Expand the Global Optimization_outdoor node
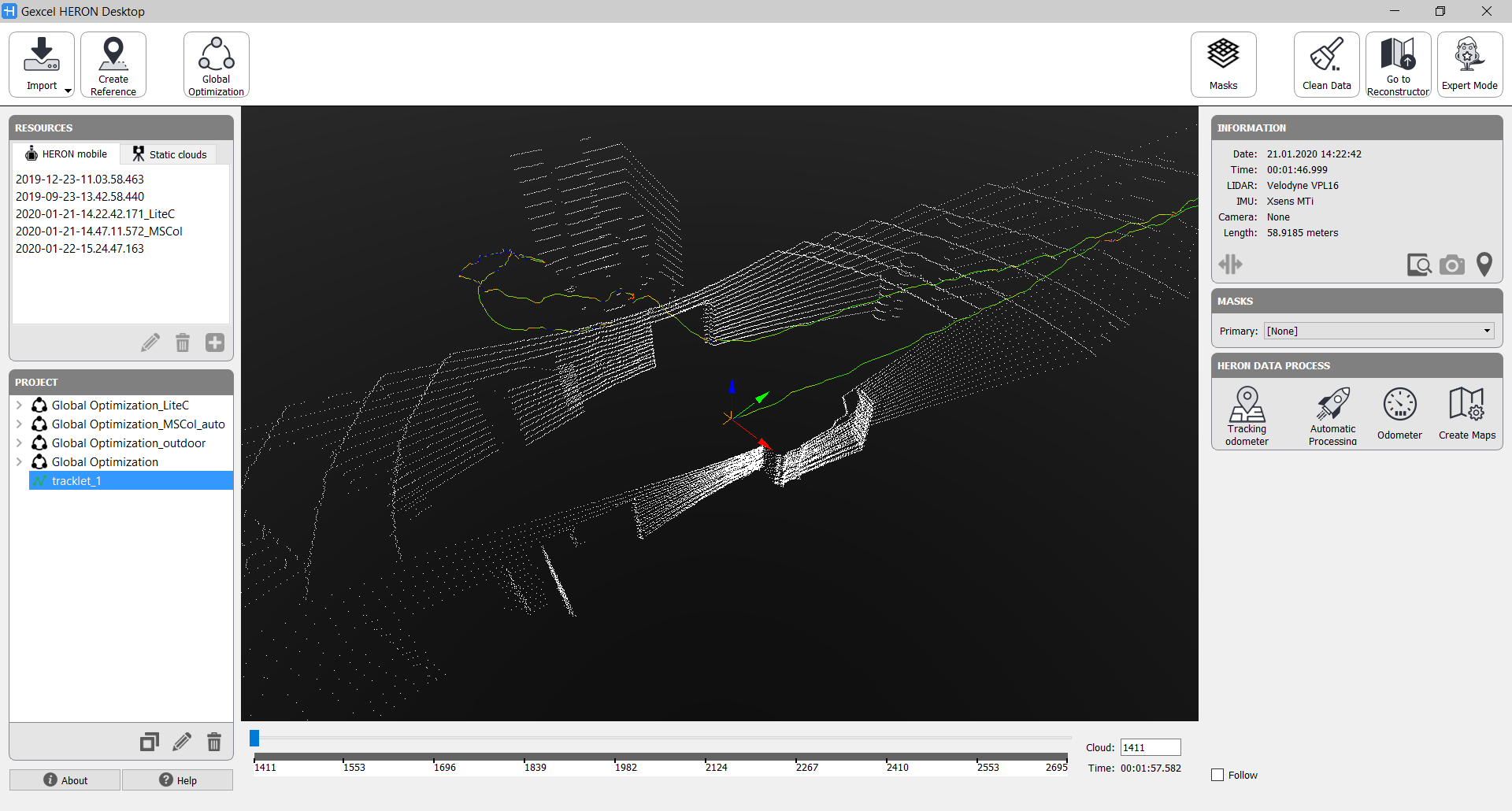Screen dimensions: 1512x811 pyautogui.click(x=19, y=443)
